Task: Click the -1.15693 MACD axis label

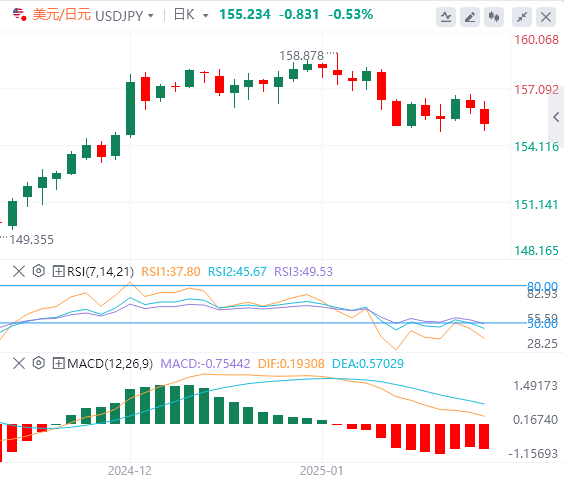Action: click(533, 453)
